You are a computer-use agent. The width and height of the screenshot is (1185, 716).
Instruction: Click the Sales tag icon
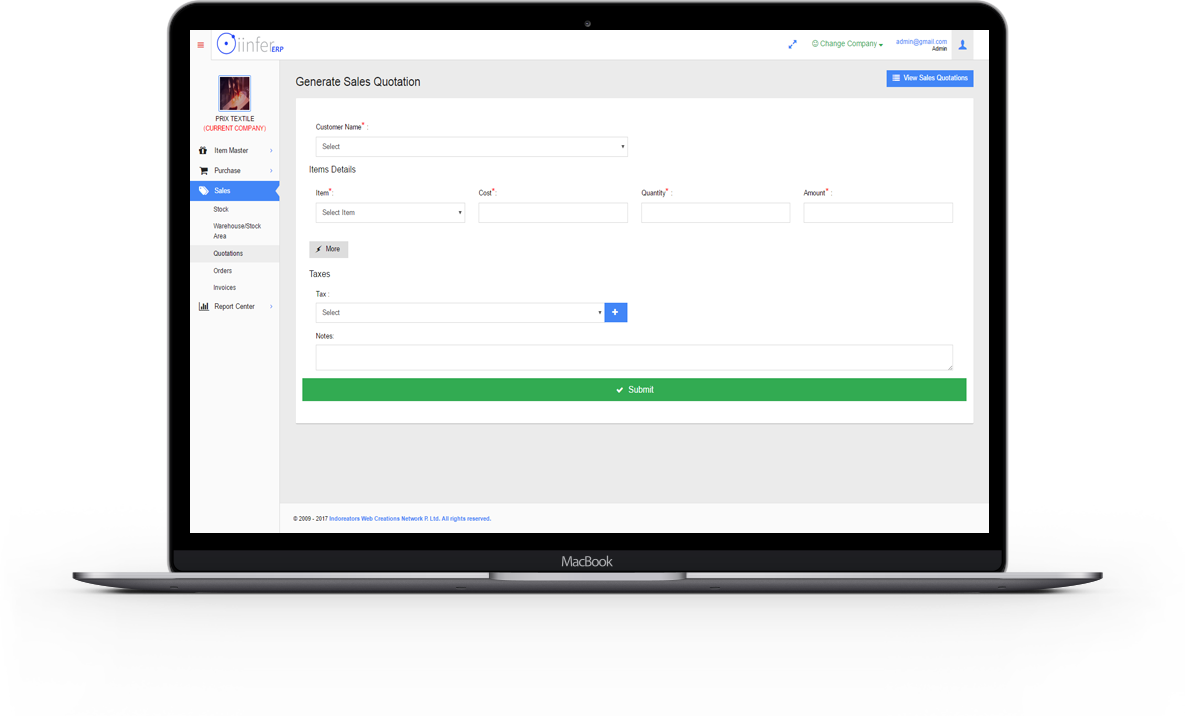tap(203, 191)
